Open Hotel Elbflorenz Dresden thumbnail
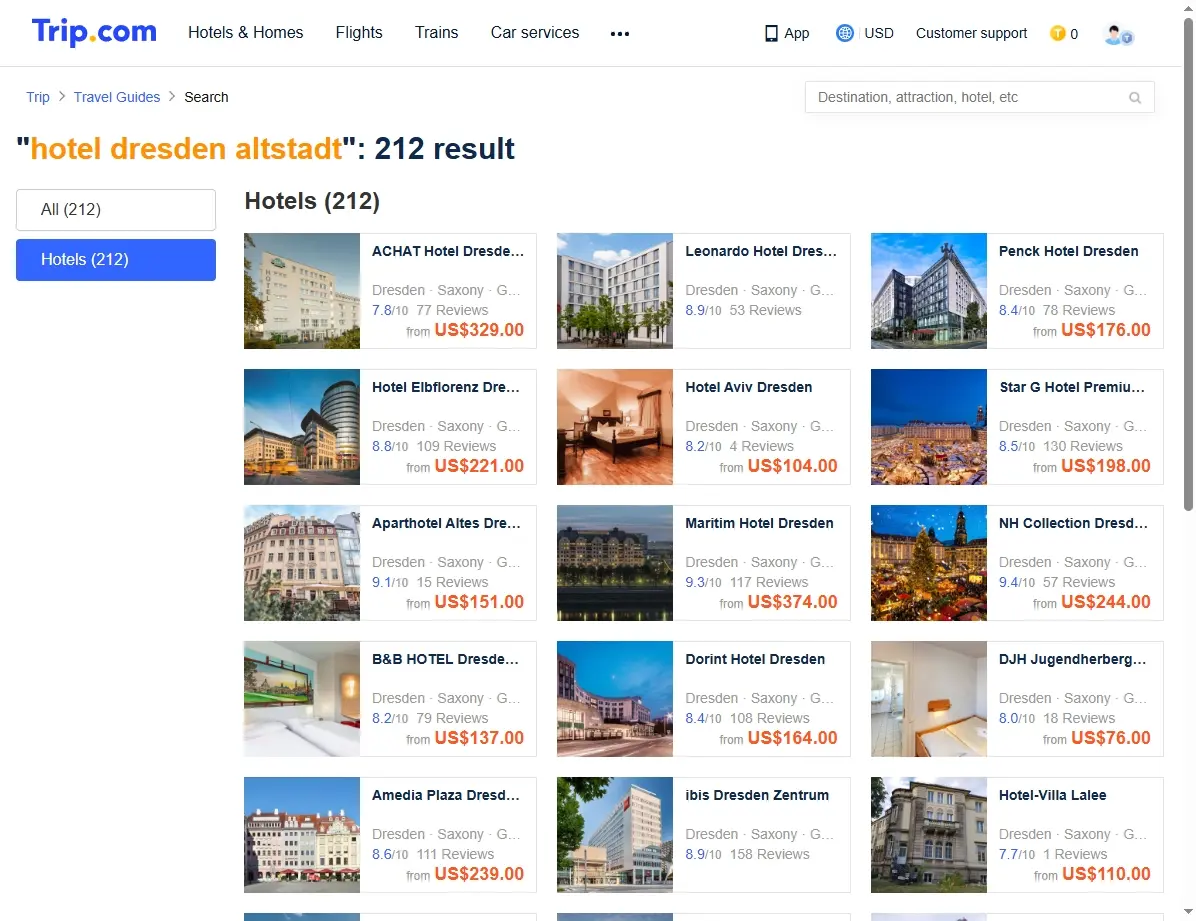The width and height of the screenshot is (1196, 921). [302, 427]
